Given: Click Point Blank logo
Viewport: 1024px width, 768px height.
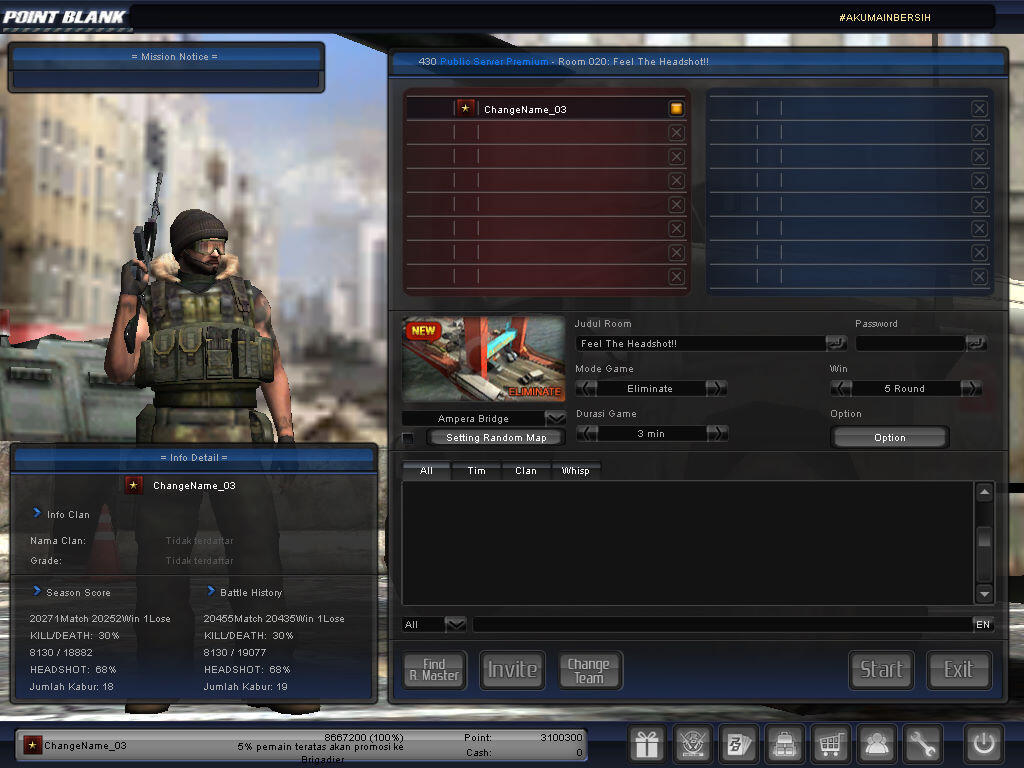Looking at the screenshot, I should [64, 17].
